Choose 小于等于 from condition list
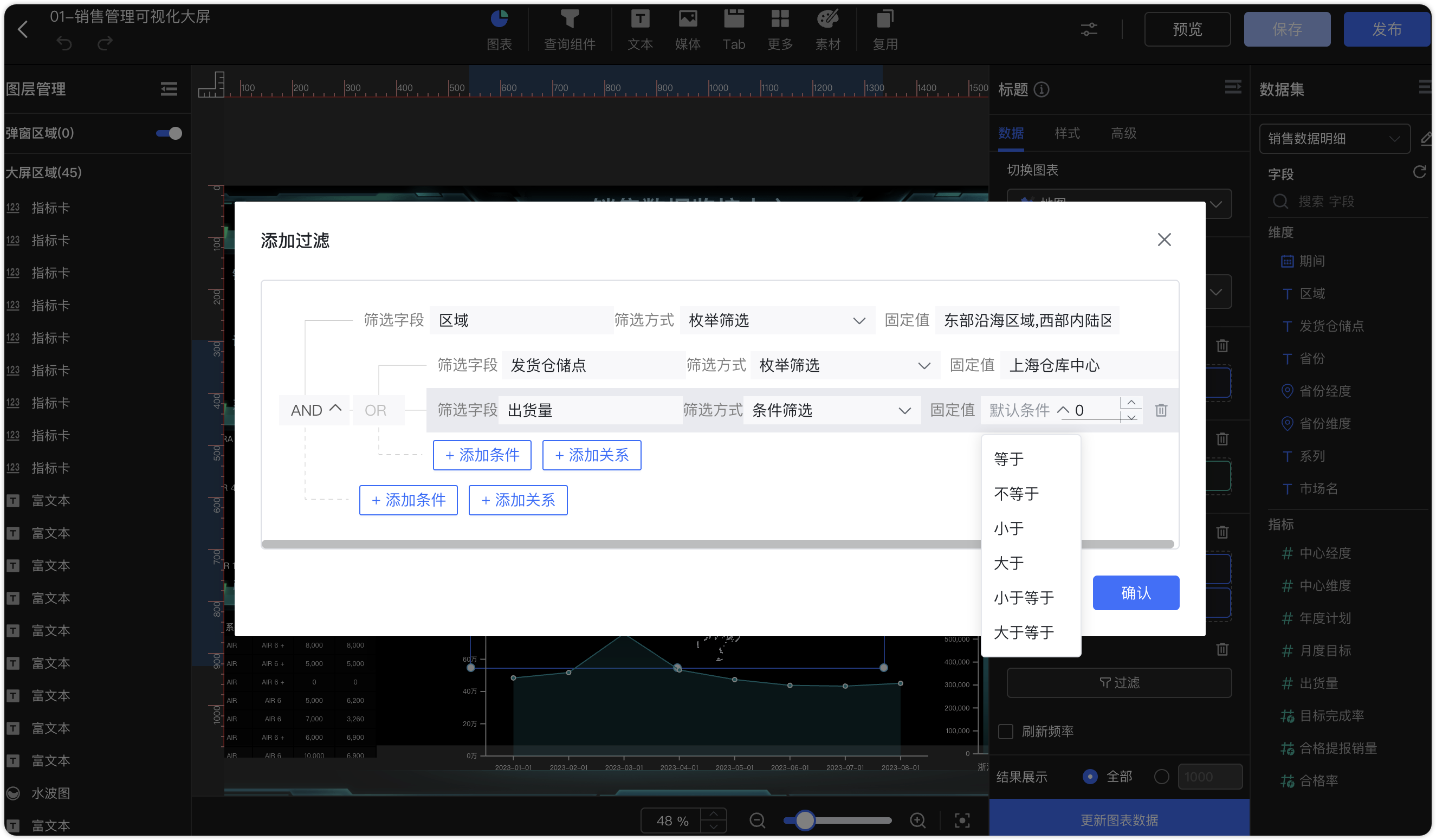 1030,597
